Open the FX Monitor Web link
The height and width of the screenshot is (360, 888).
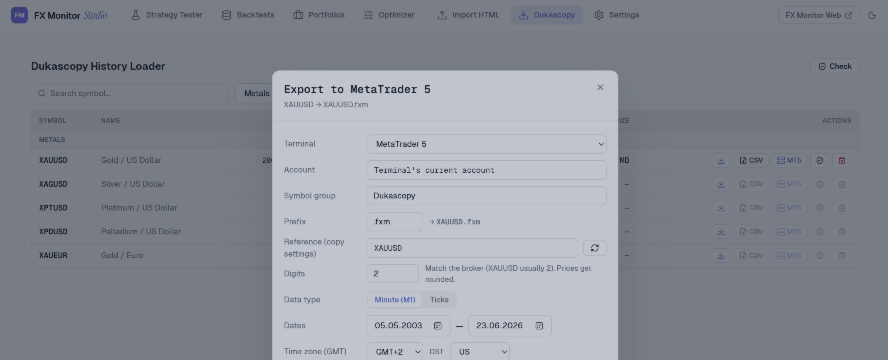pyautogui.click(x=818, y=15)
